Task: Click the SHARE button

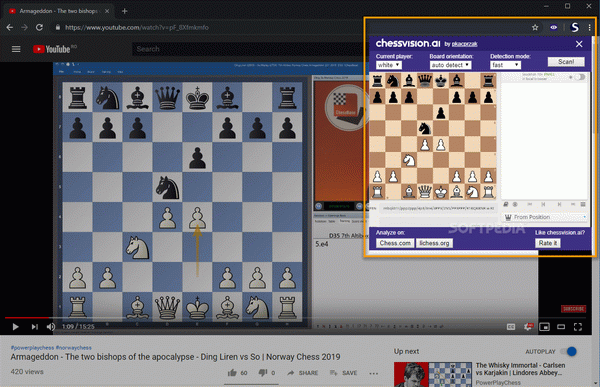Action: tap(303, 372)
